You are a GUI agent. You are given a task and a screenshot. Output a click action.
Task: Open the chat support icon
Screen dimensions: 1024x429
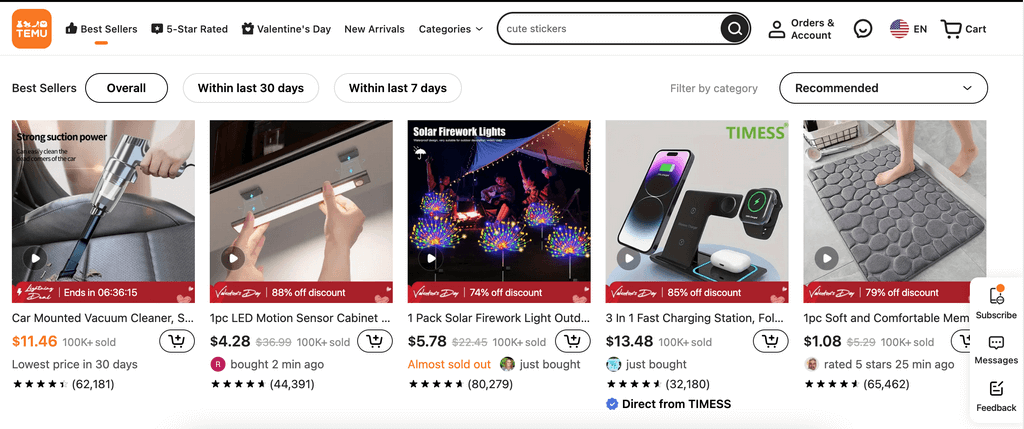pos(862,29)
